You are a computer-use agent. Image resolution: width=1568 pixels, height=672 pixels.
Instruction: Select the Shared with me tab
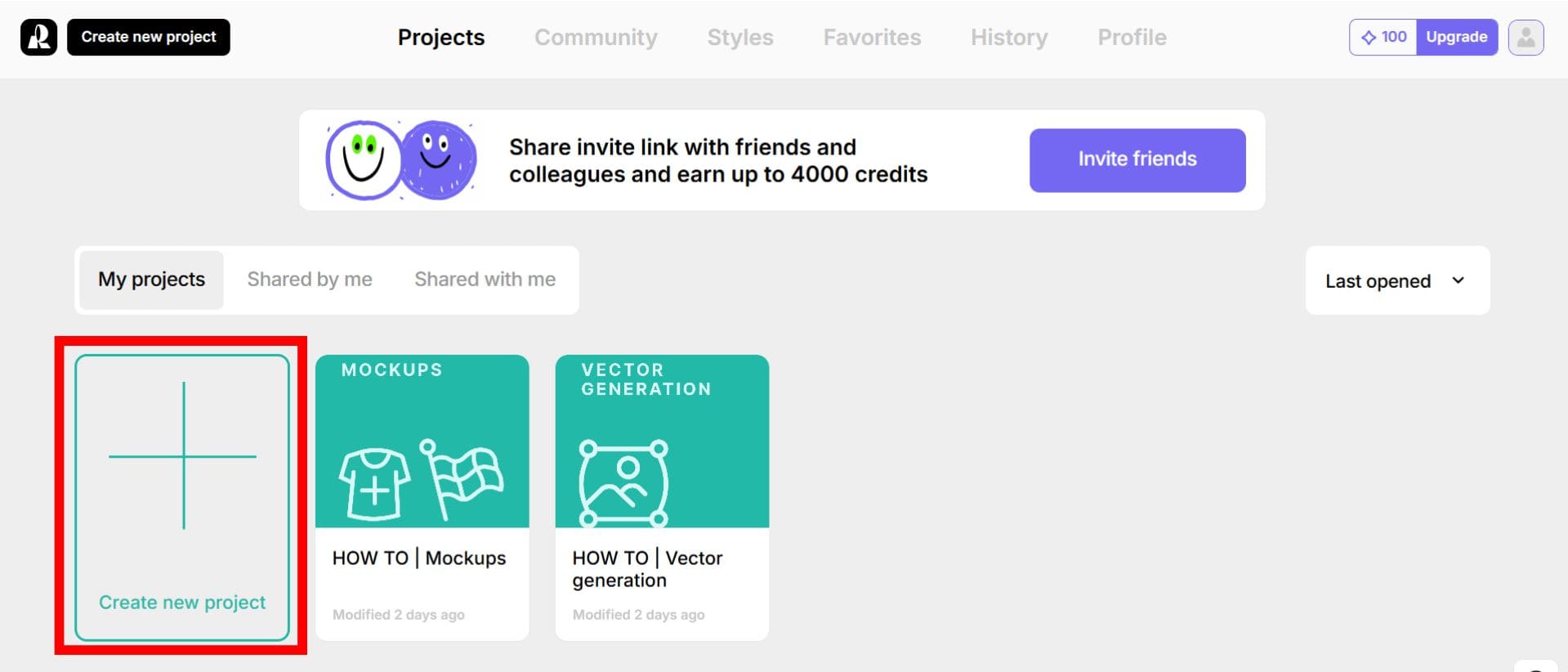point(485,280)
